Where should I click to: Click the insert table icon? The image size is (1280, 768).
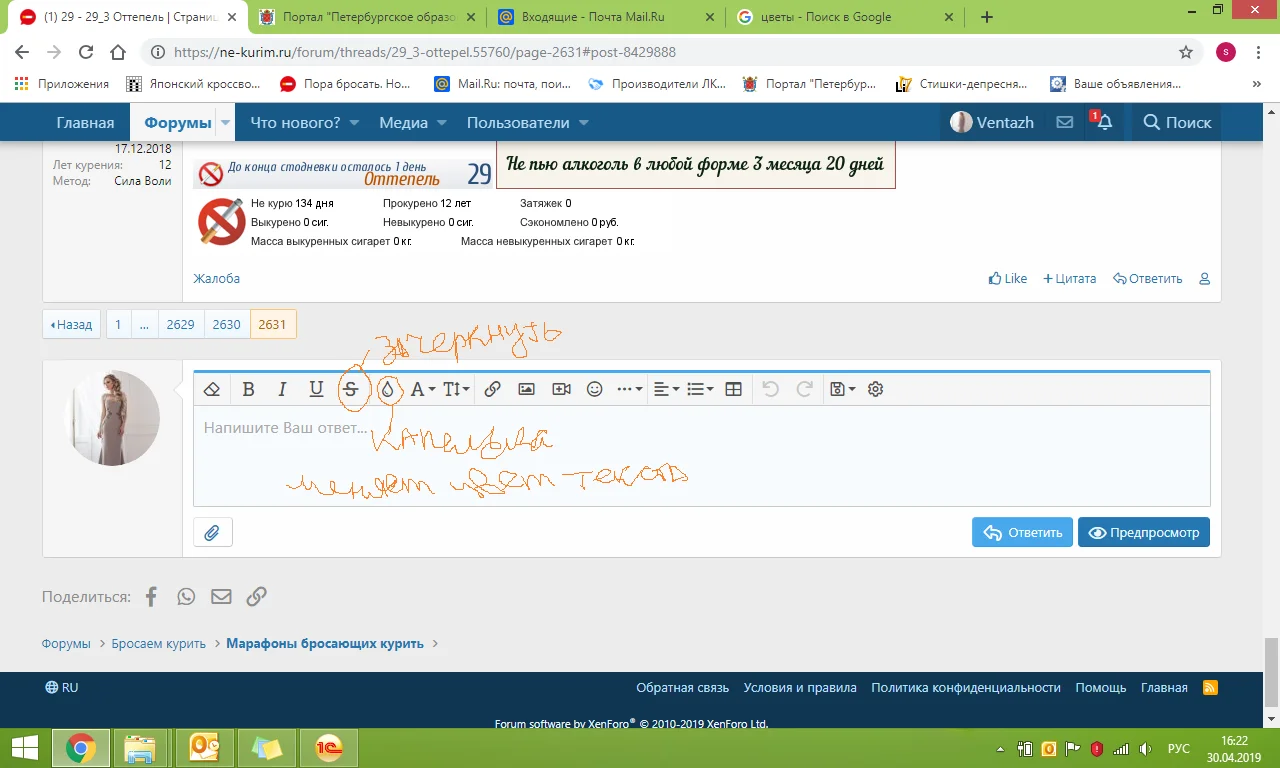pyautogui.click(x=733, y=389)
